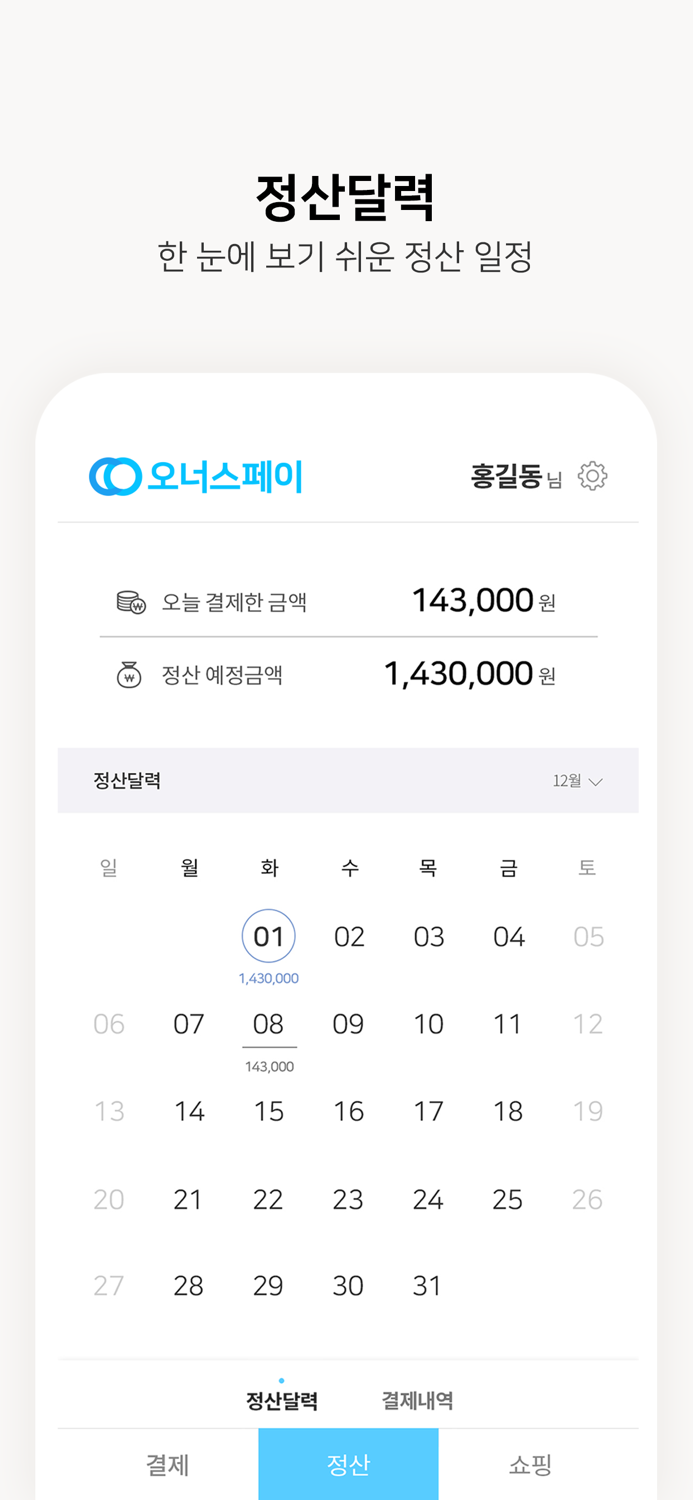This screenshot has height=1500, width=693.
Task: Click the money bag icon beside 정산 예정금액
Action: (x=130, y=673)
